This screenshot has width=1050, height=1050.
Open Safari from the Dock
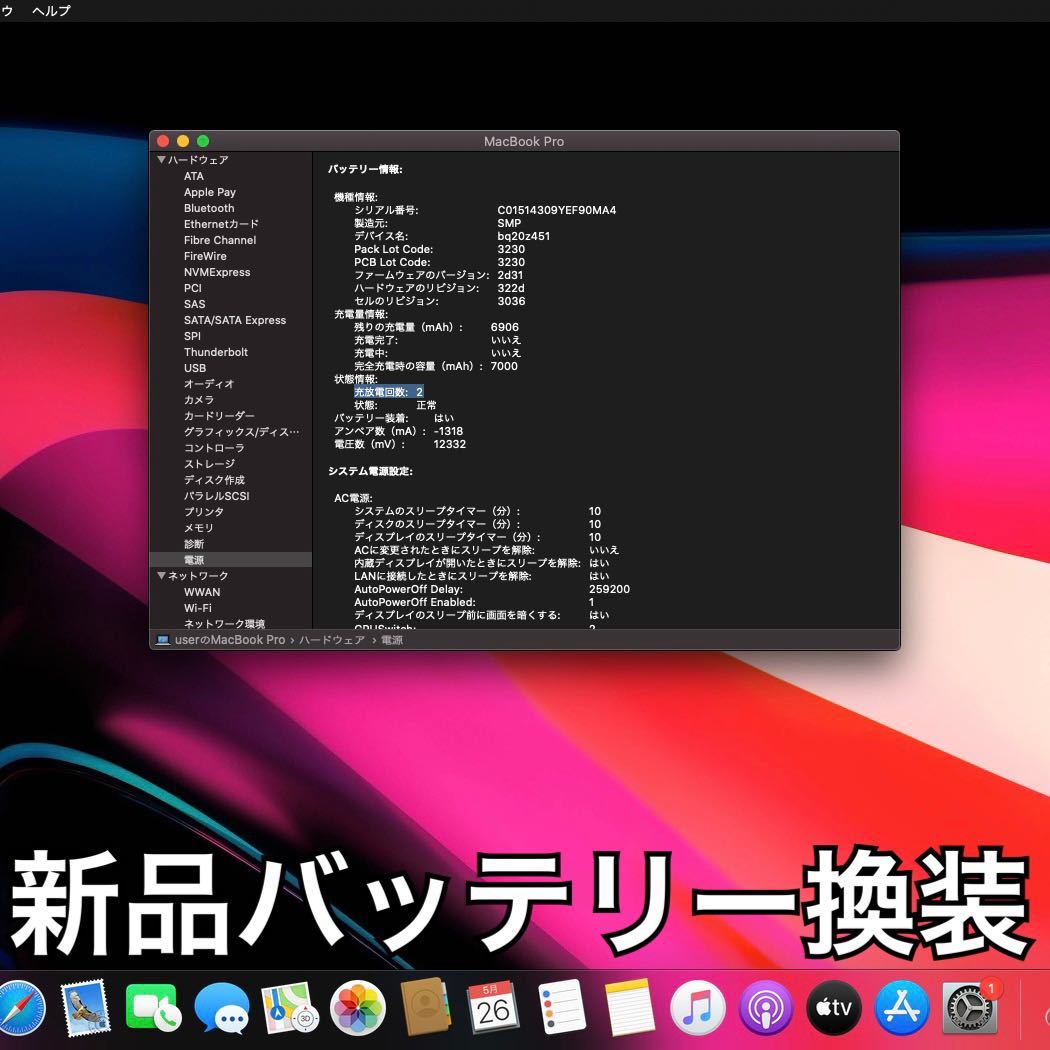[x=21, y=1008]
